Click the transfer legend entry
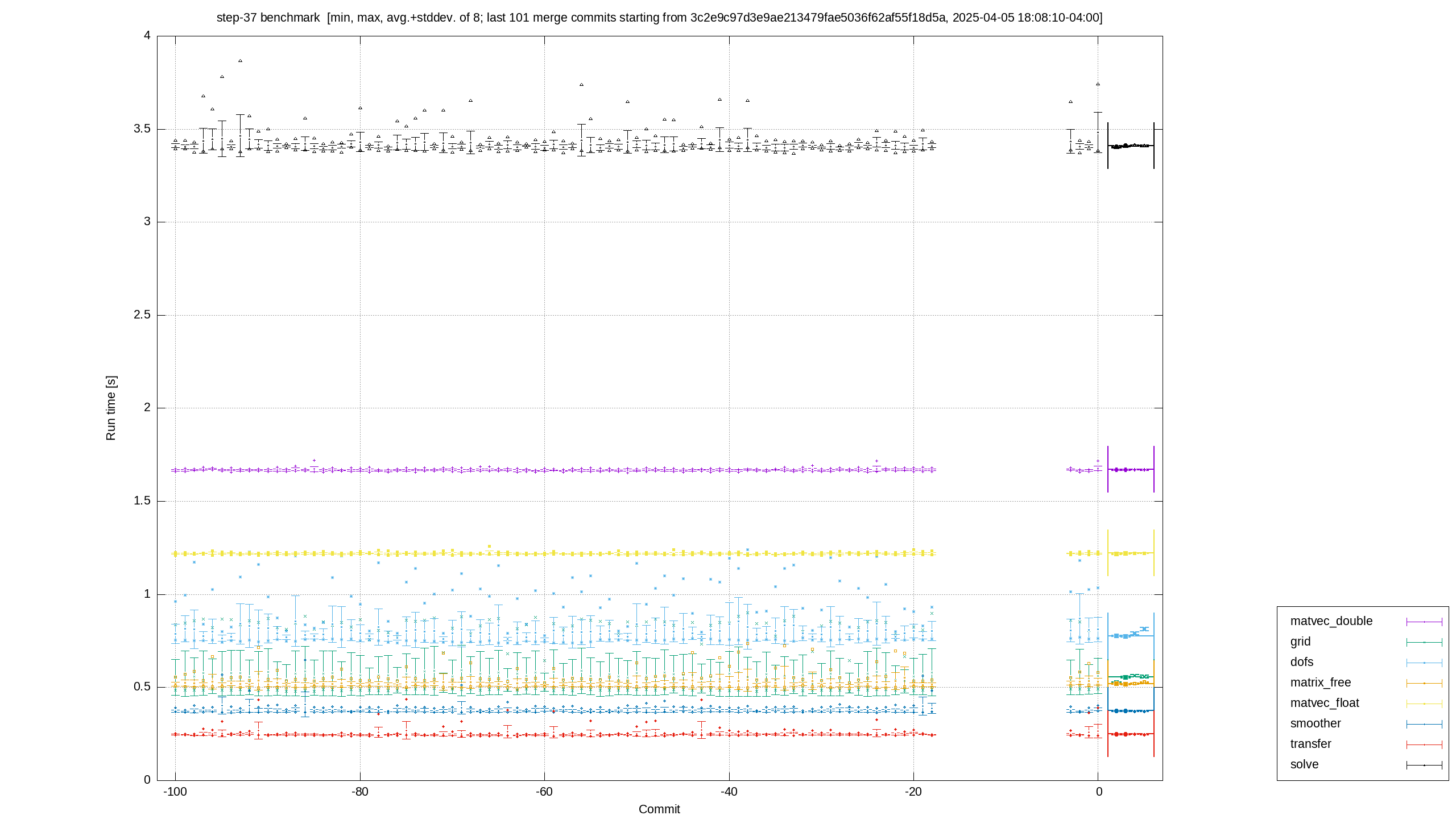 1310,744
